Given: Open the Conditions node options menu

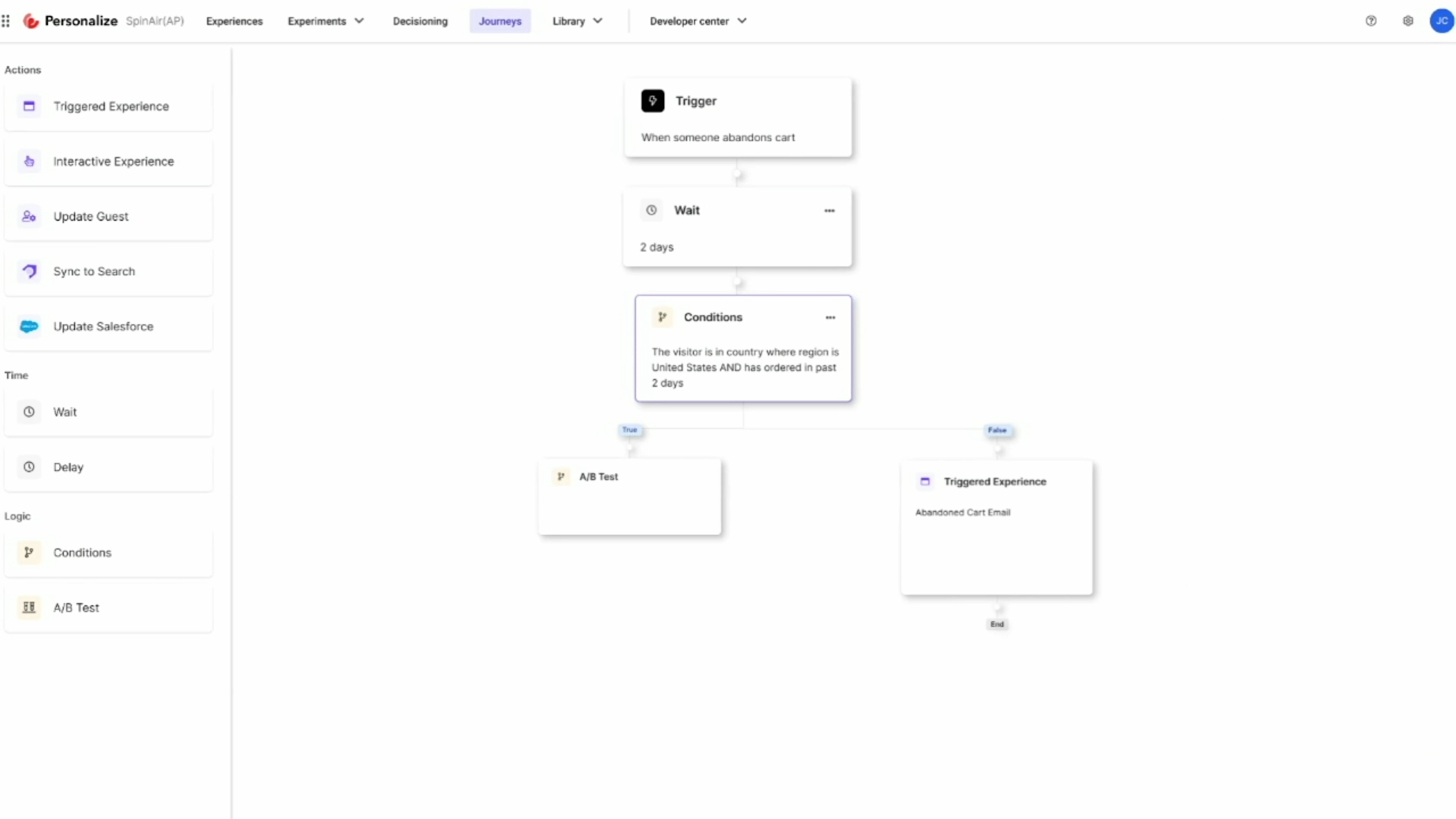Looking at the screenshot, I should (830, 317).
